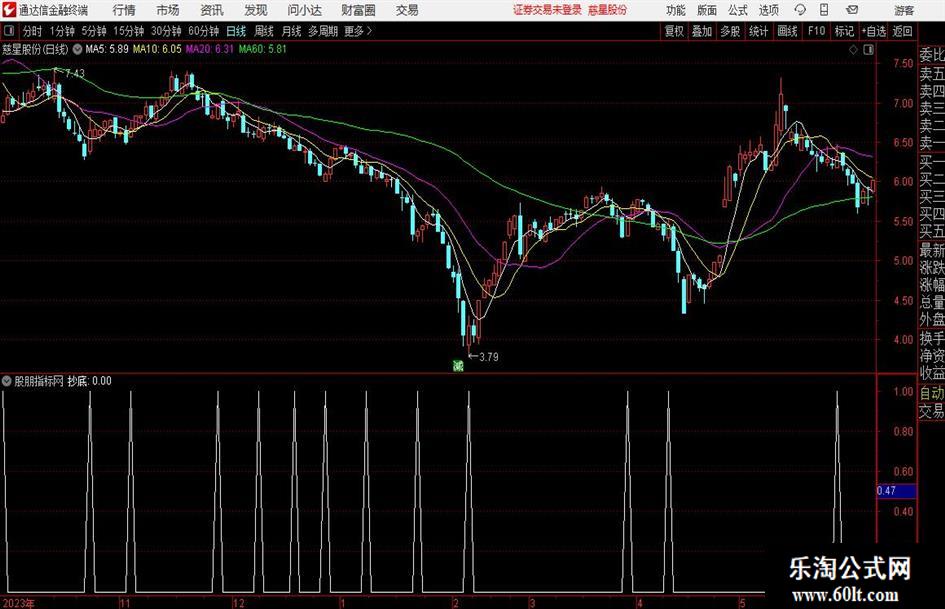Expand the dropdown next to 慈星股份(日线)
Screen dimensions: 945x609
point(78,49)
